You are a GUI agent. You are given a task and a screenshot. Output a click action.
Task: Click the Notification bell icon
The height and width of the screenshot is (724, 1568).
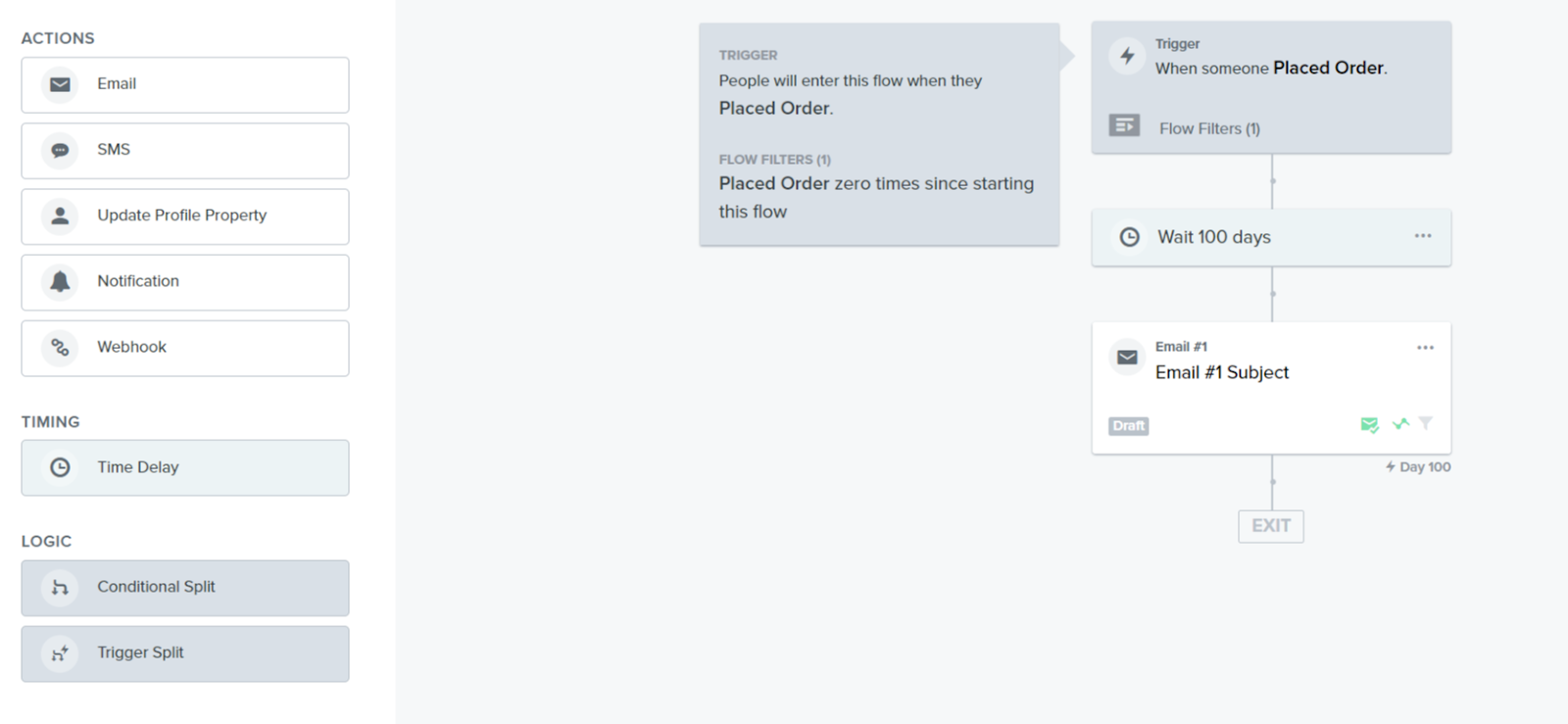pos(60,281)
